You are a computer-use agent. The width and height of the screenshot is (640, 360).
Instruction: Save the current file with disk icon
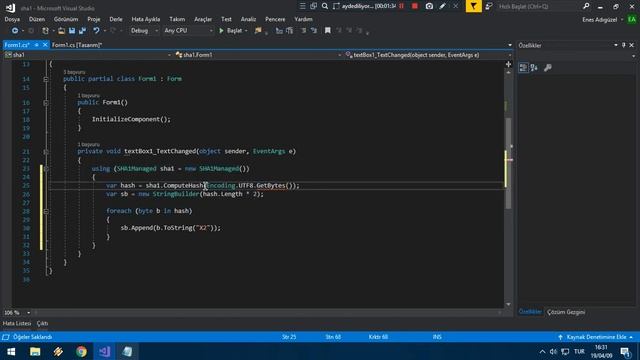pos(72,31)
